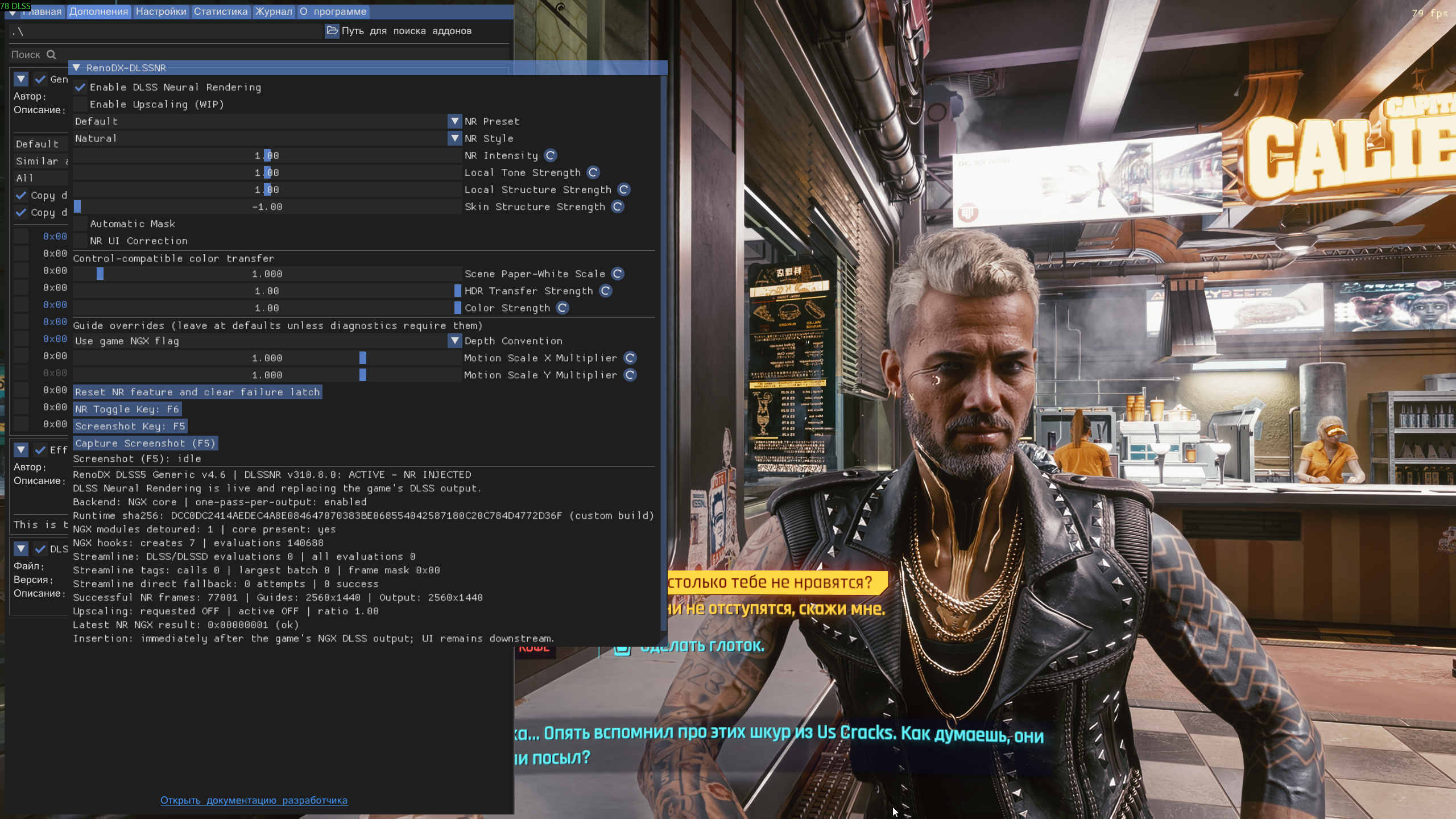The height and width of the screenshot is (819, 1456).
Task: Reset Color Strength with its circular icon
Action: 562,308
